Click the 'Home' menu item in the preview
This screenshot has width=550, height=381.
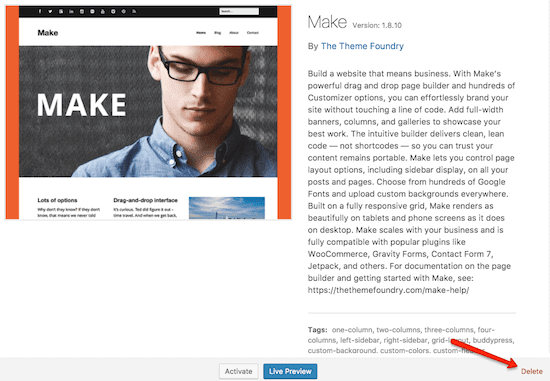click(x=201, y=33)
